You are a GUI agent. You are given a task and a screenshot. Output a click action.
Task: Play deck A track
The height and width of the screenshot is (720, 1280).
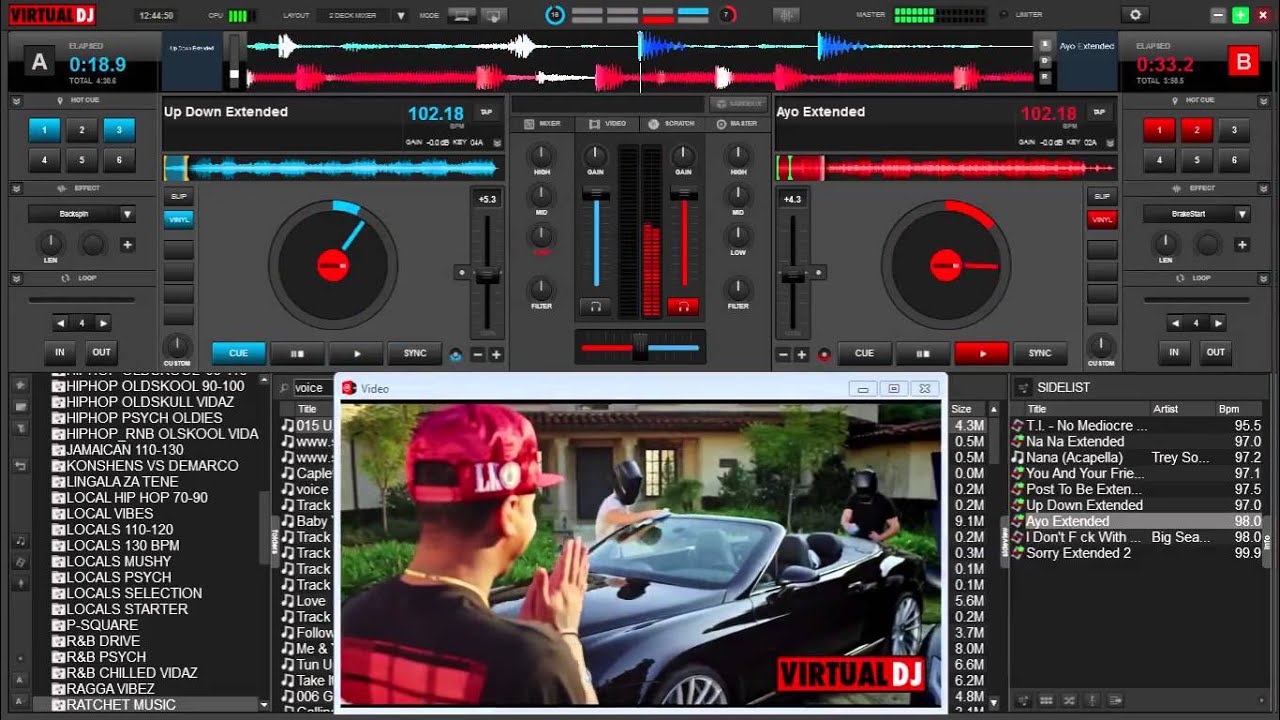click(356, 353)
